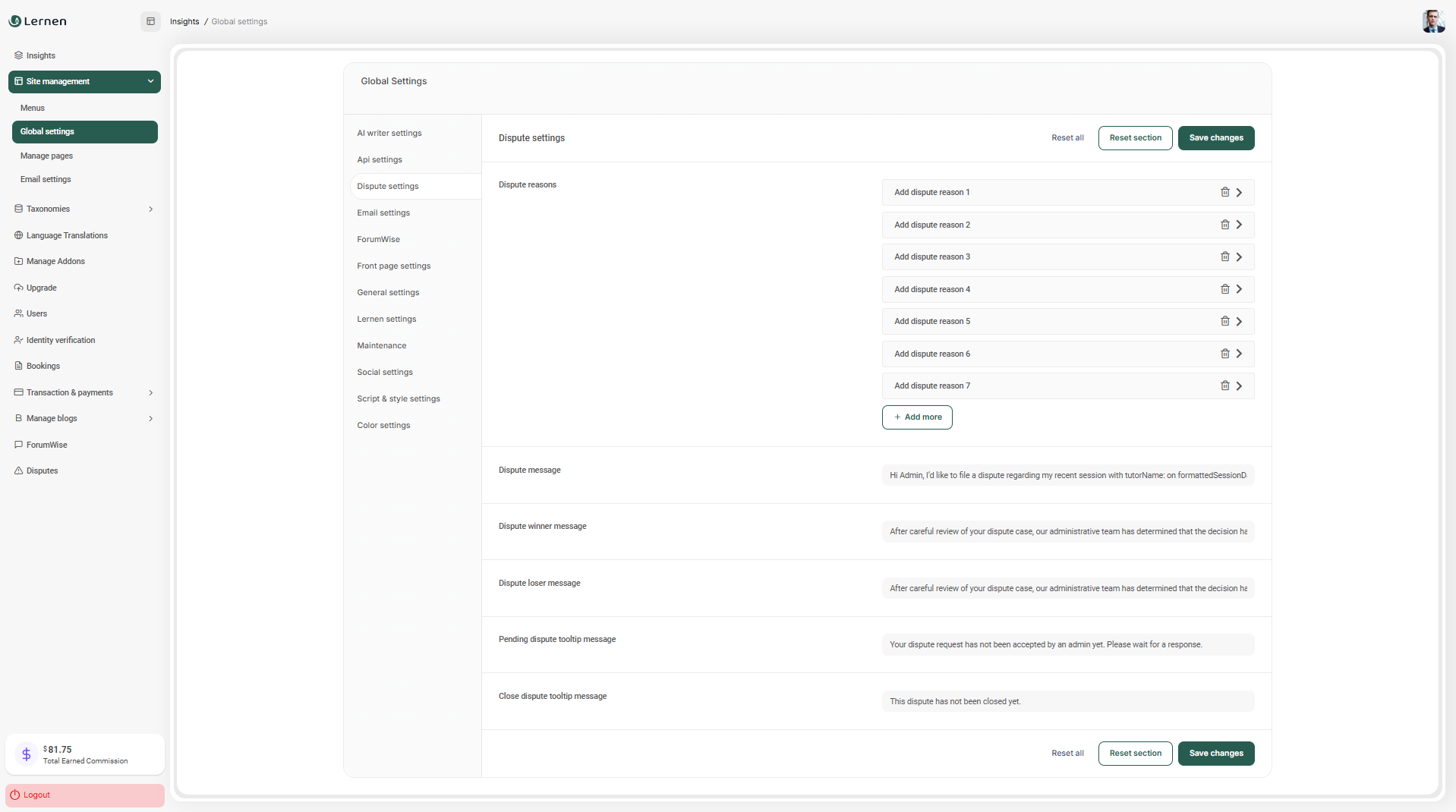Expand dispute reason 5 arrow
The image size is (1456, 812).
tap(1239, 322)
